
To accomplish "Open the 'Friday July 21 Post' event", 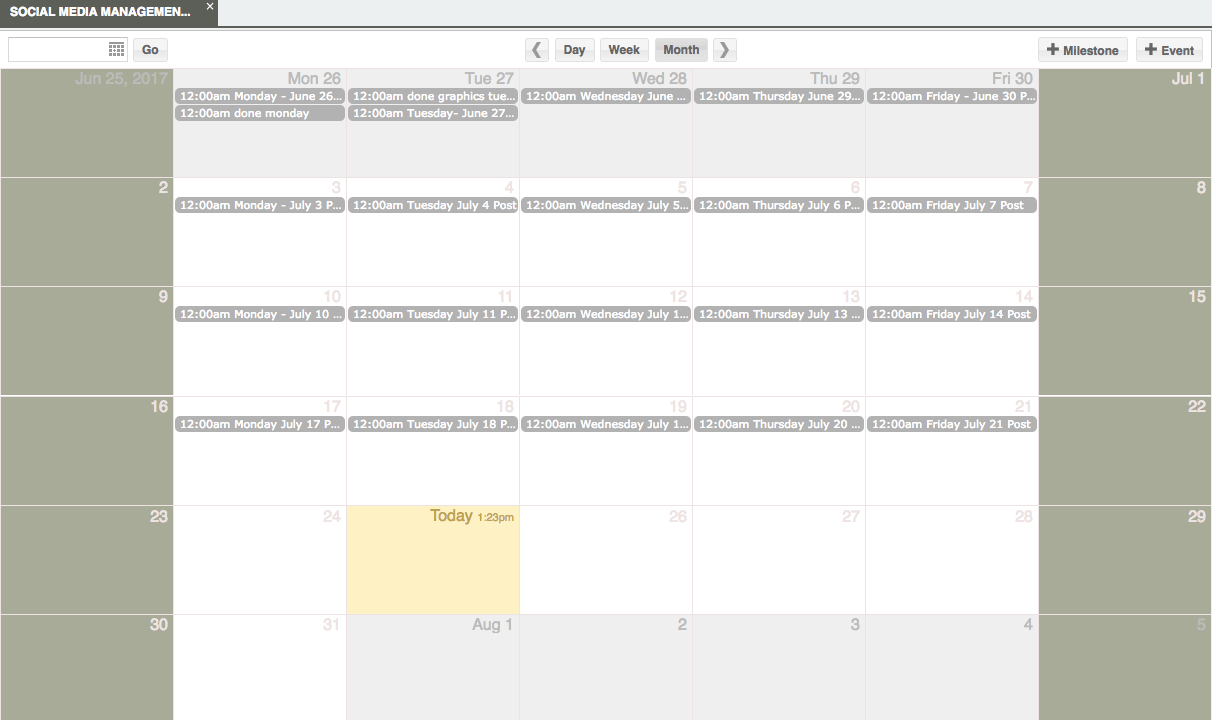I will coord(952,424).
